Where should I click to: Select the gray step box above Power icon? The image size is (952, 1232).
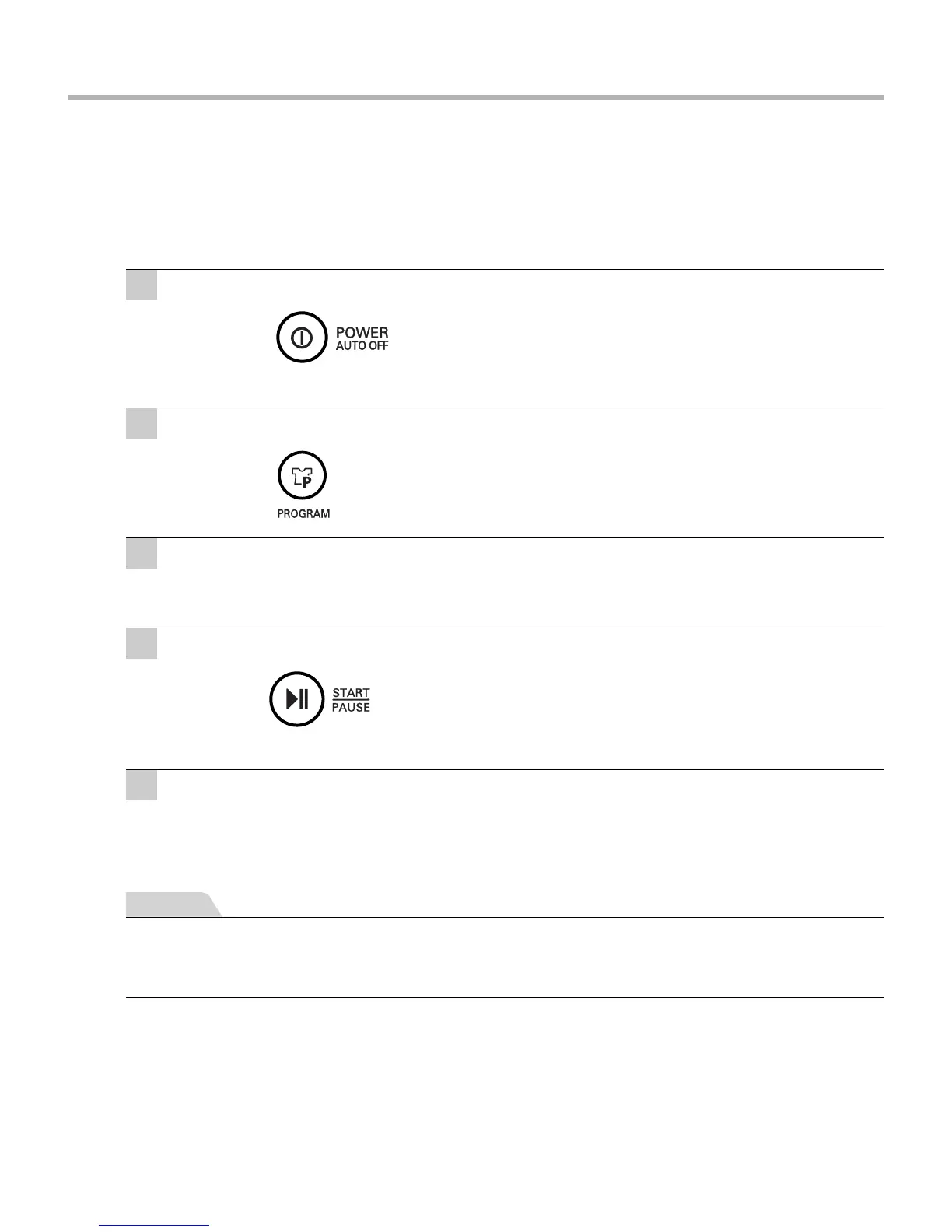tap(142, 285)
